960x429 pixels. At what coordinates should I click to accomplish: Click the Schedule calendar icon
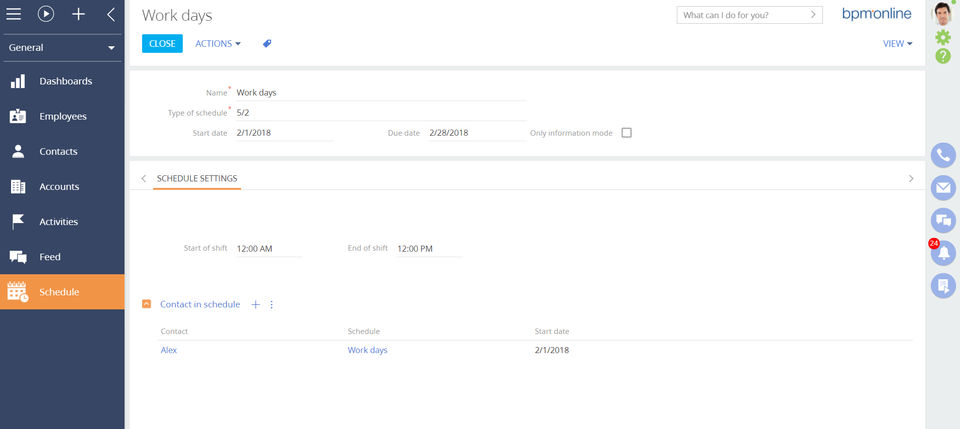18,292
